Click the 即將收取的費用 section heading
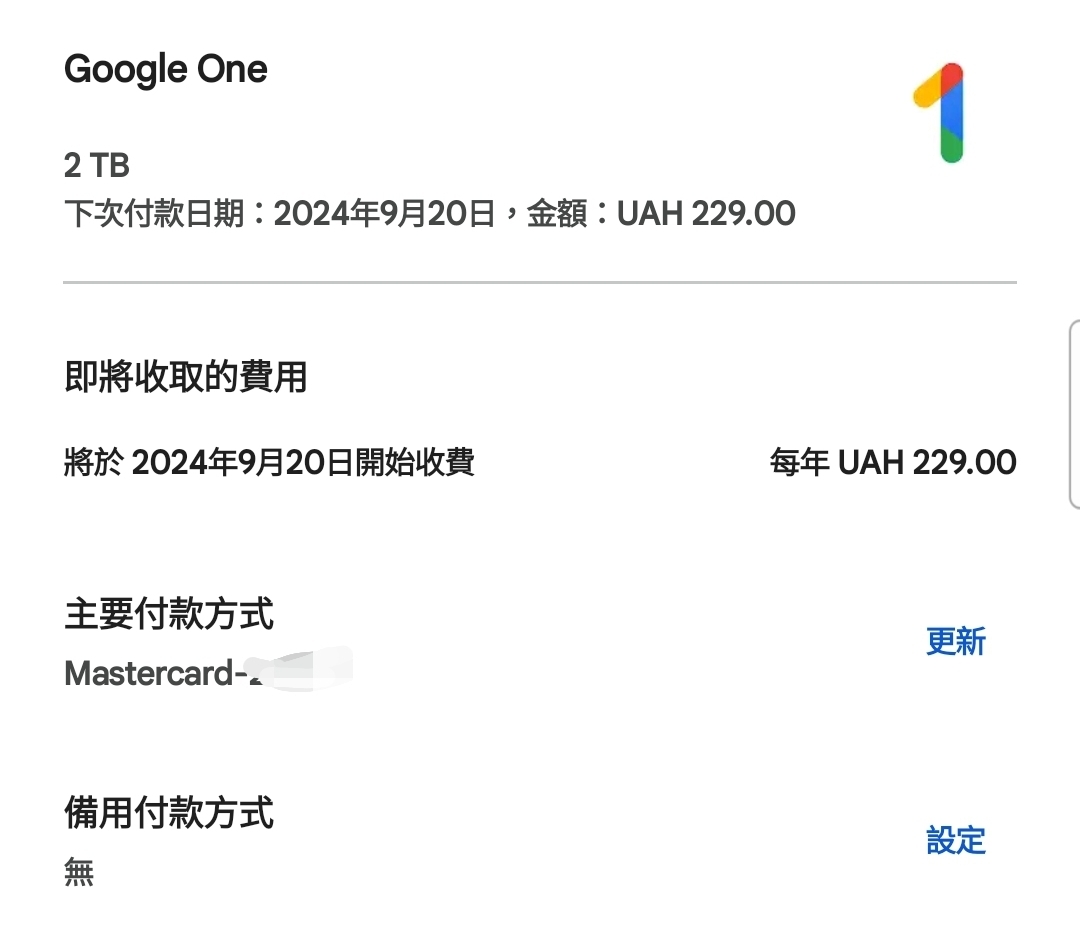 tap(185, 378)
